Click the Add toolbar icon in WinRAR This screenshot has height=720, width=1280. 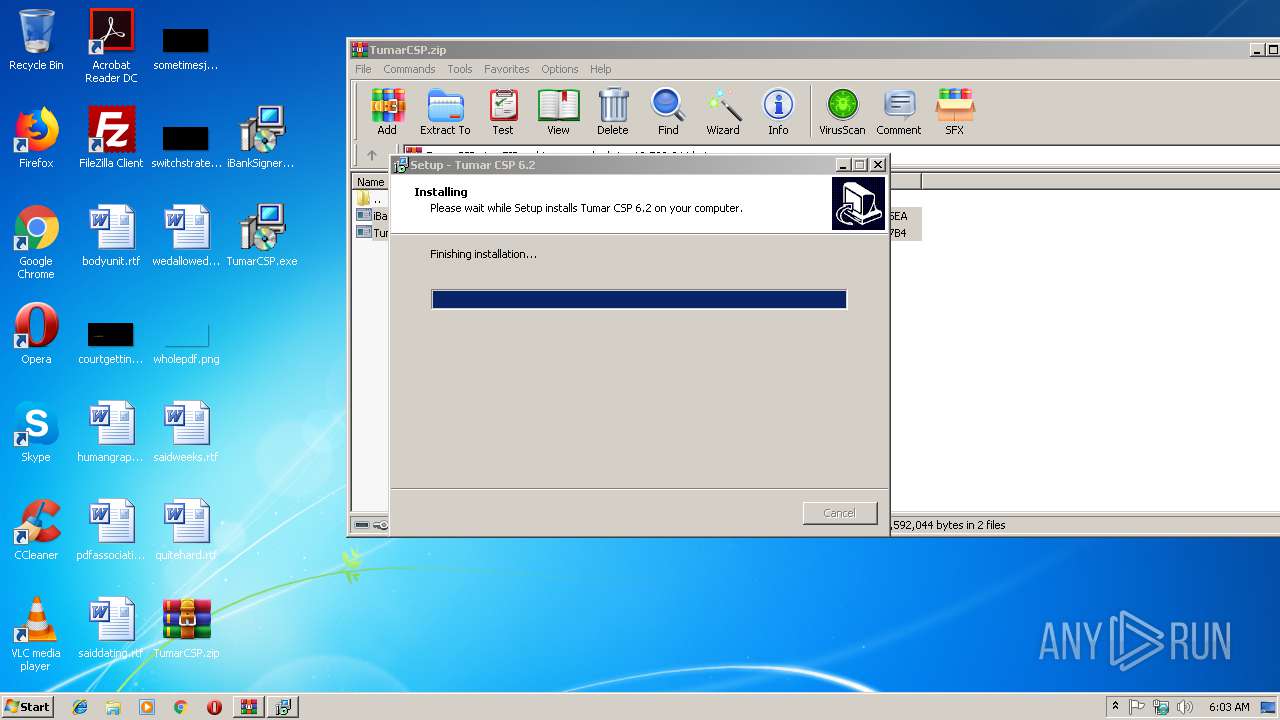(387, 112)
